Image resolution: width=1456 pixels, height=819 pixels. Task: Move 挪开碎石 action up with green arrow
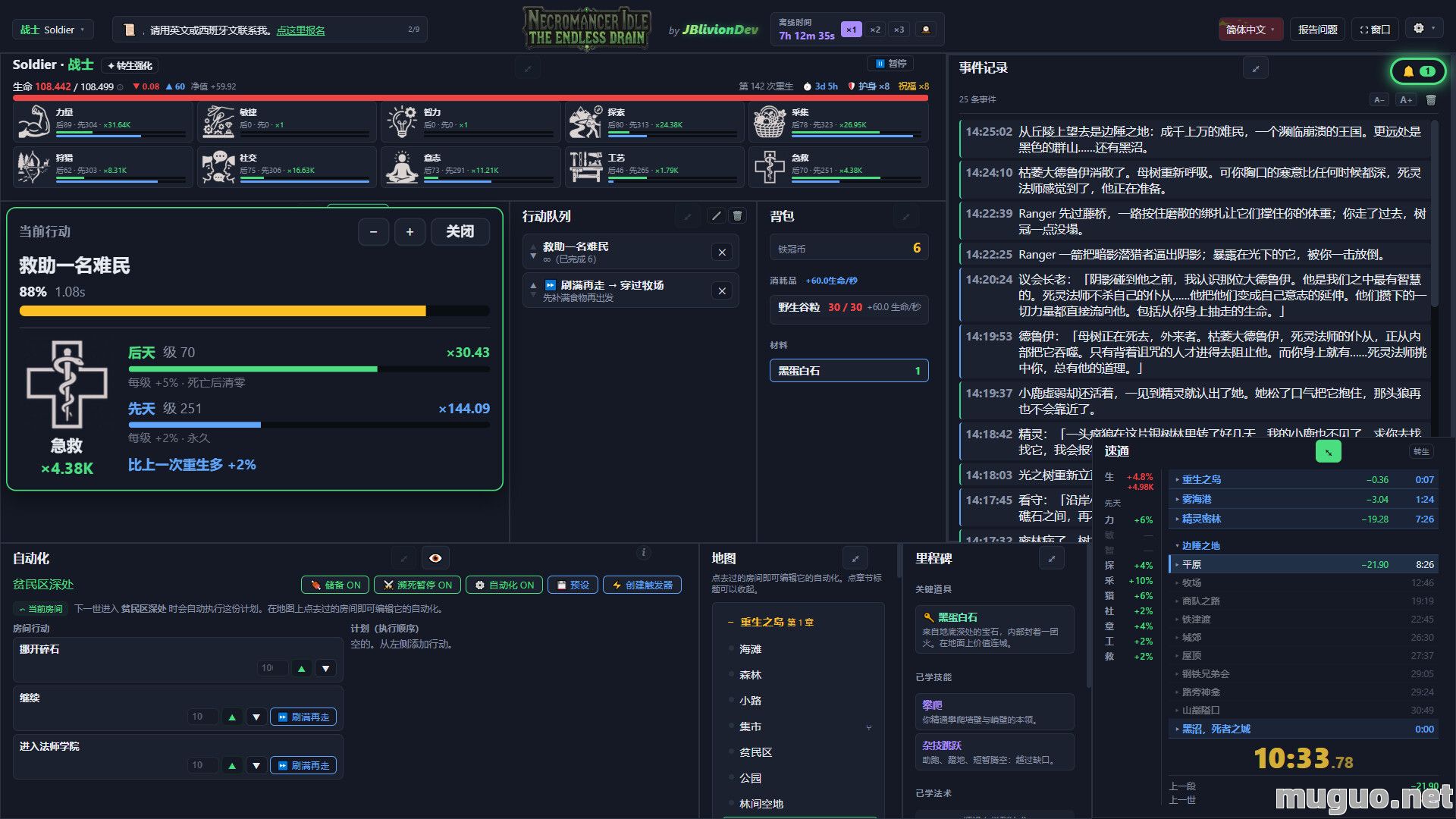(x=302, y=669)
